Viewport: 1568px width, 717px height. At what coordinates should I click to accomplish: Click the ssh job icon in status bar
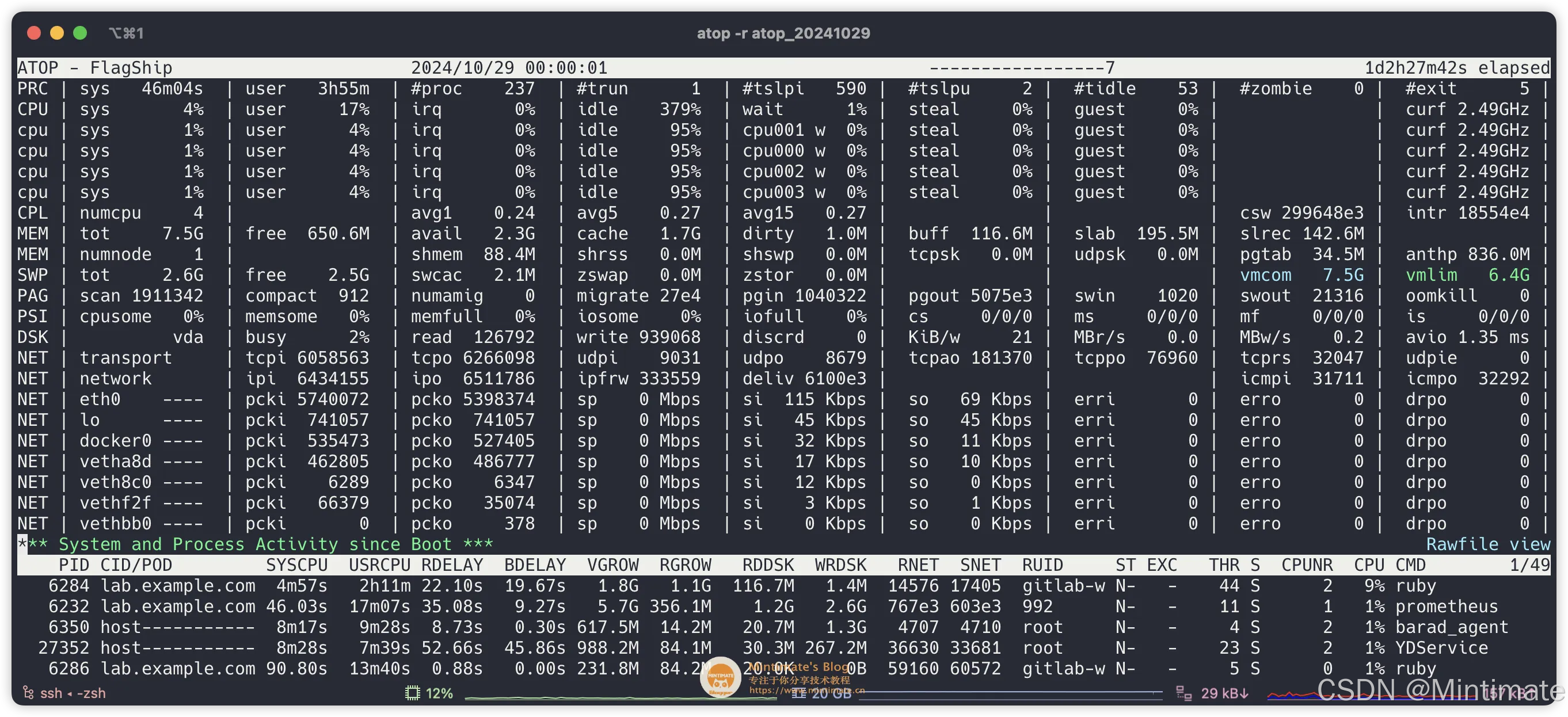28,693
